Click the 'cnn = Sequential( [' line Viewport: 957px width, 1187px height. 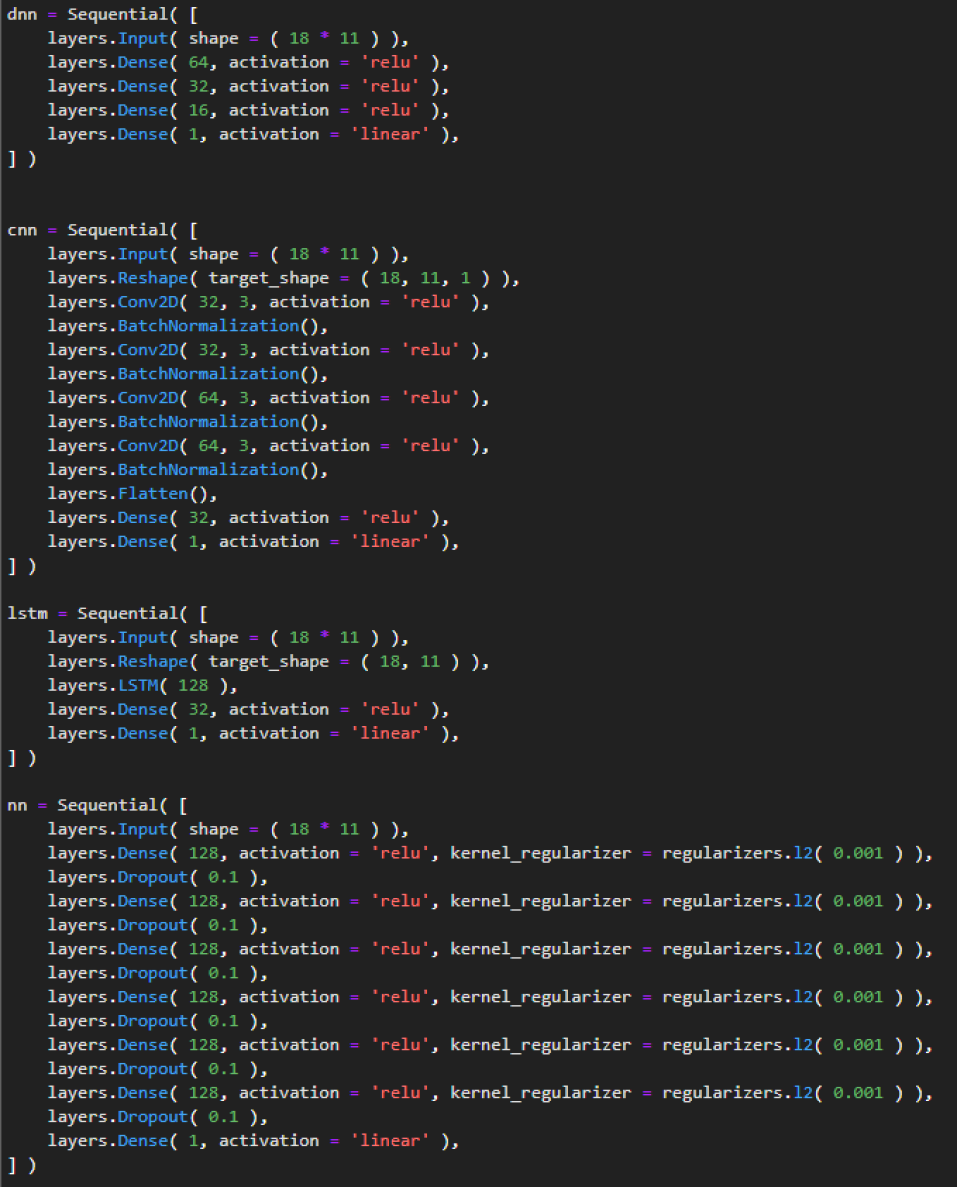(102, 230)
